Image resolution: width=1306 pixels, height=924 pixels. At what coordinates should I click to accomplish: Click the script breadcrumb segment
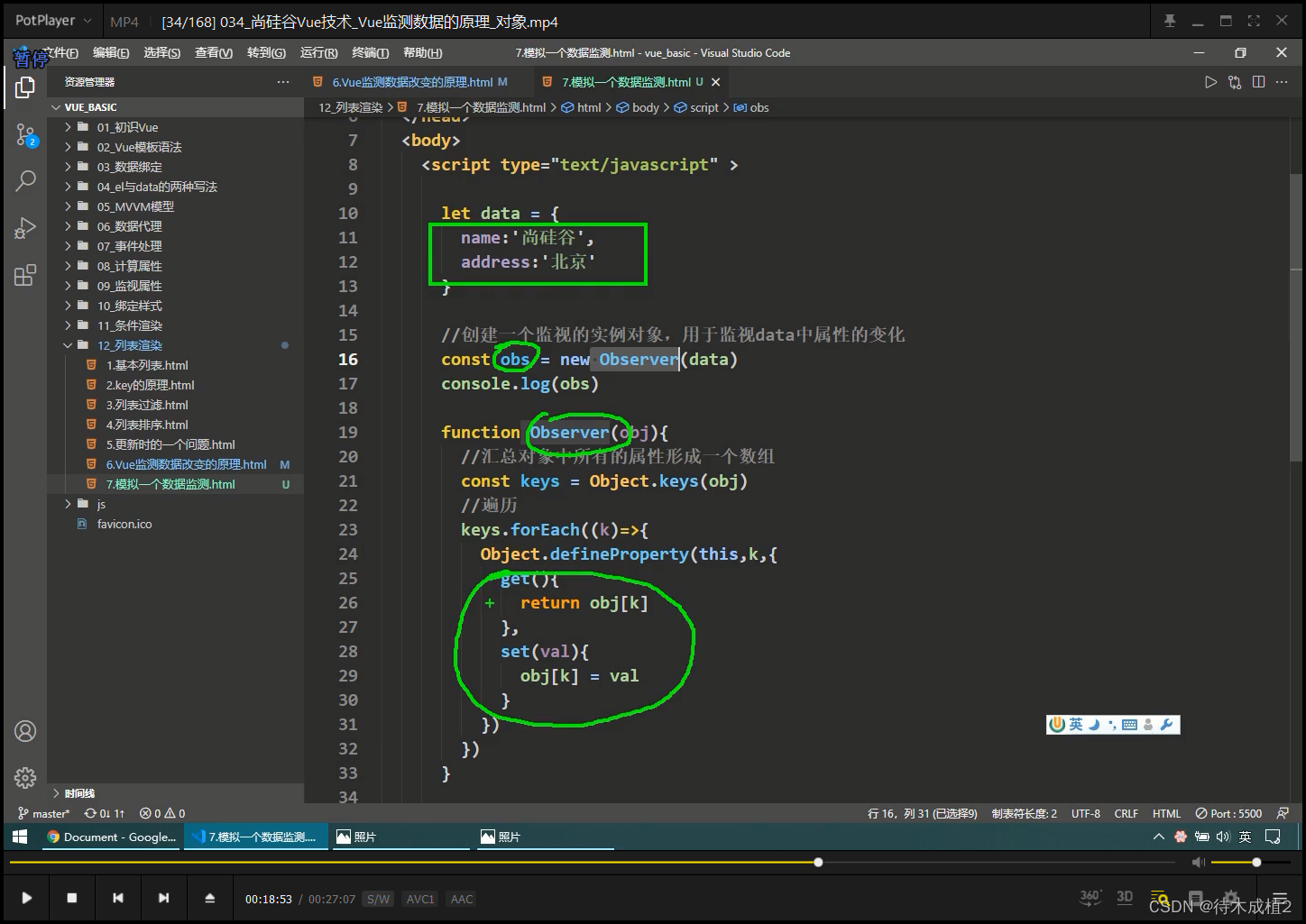(697, 107)
